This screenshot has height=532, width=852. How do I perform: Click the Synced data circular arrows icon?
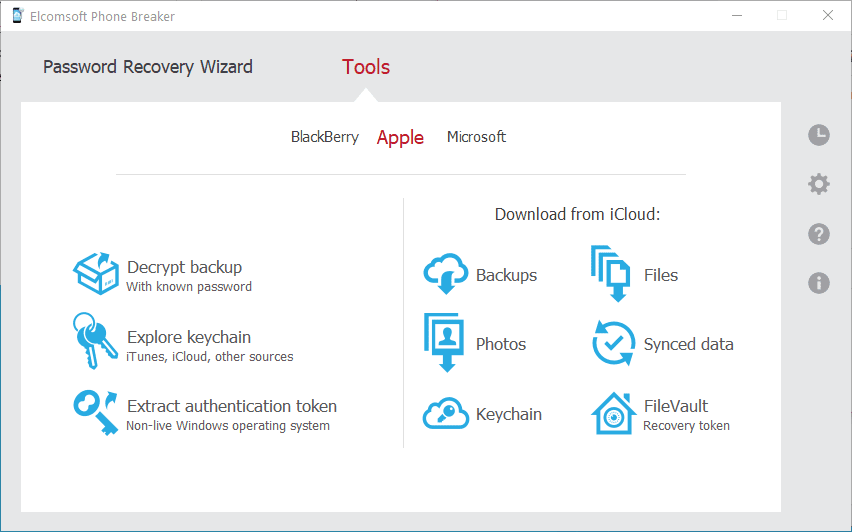613,343
